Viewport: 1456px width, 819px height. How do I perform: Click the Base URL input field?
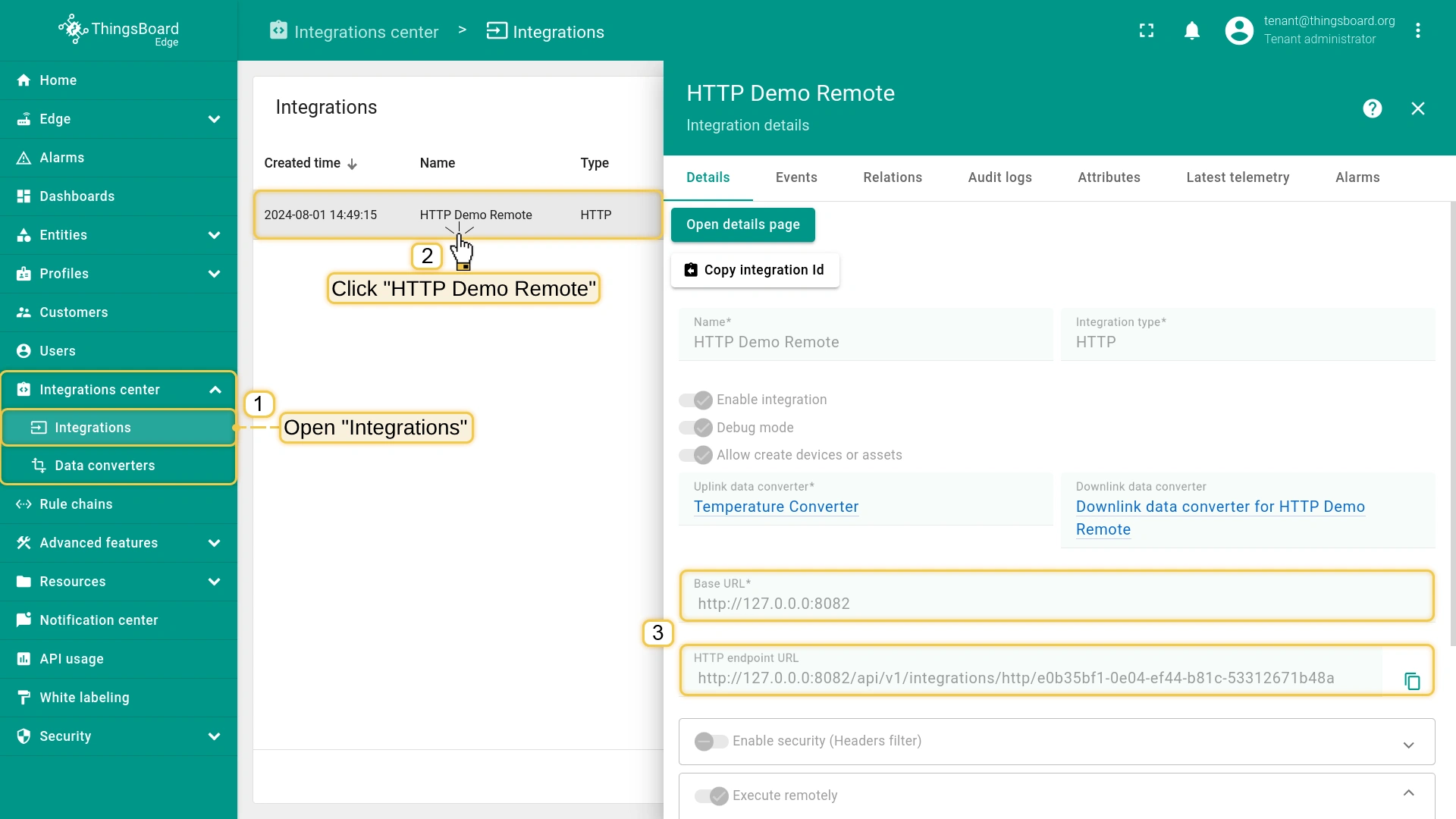pos(1056,604)
